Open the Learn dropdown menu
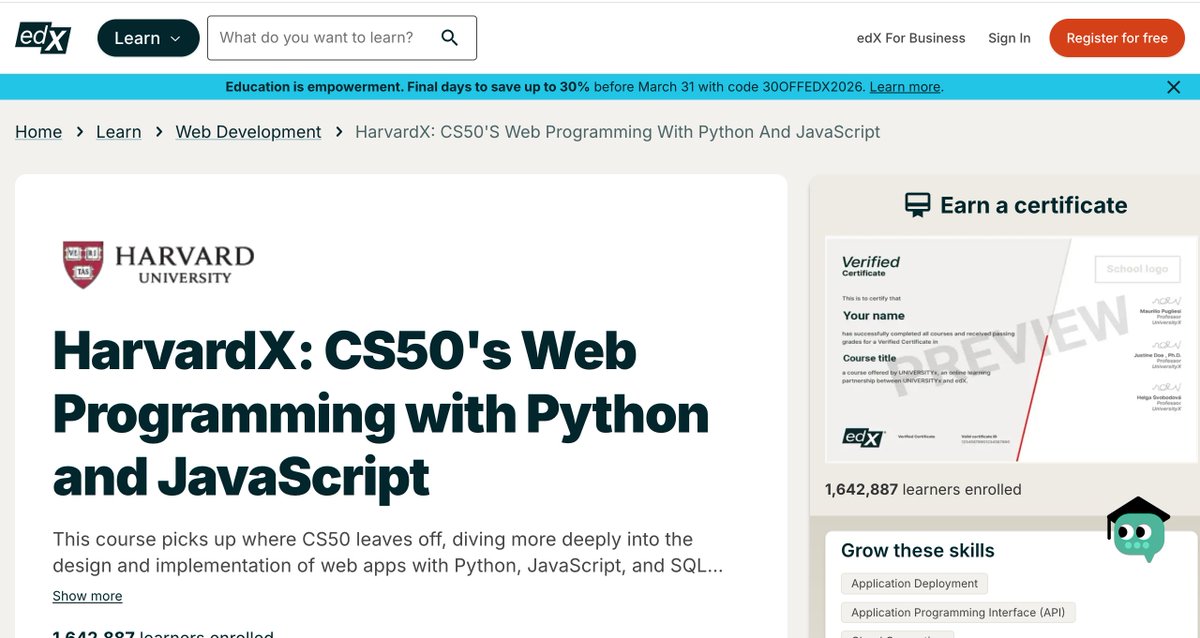This screenshot has width=1200, height=638. coord(147,38)
